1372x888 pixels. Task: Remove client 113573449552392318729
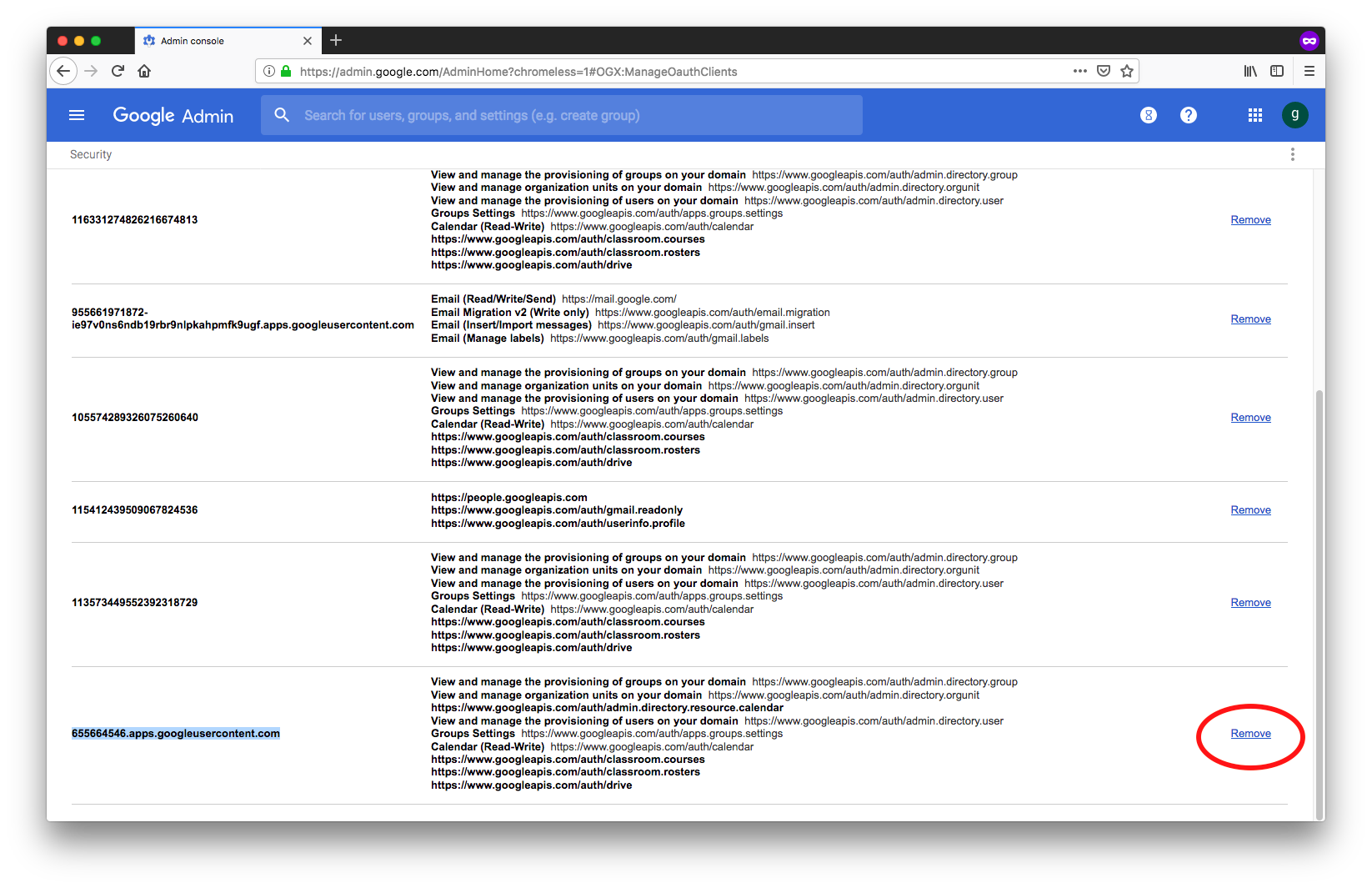coord(1250,603)
